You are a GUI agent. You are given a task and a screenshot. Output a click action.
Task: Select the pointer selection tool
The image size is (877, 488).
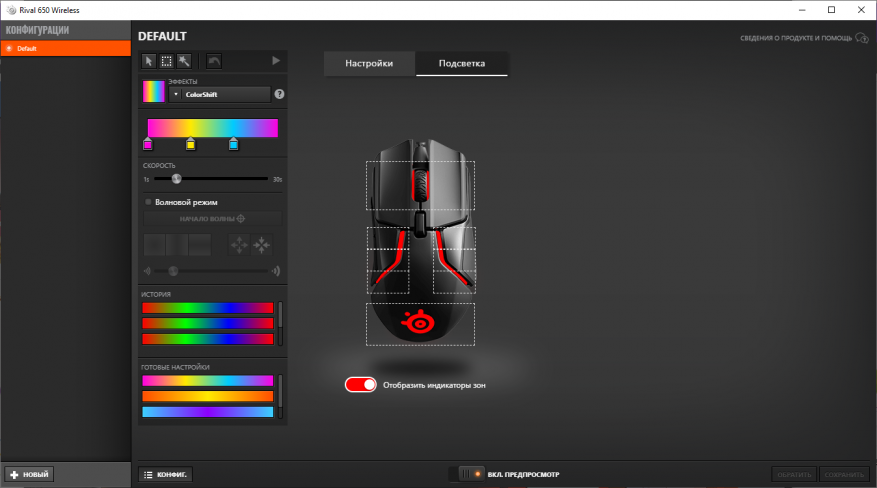pos(148,61)
